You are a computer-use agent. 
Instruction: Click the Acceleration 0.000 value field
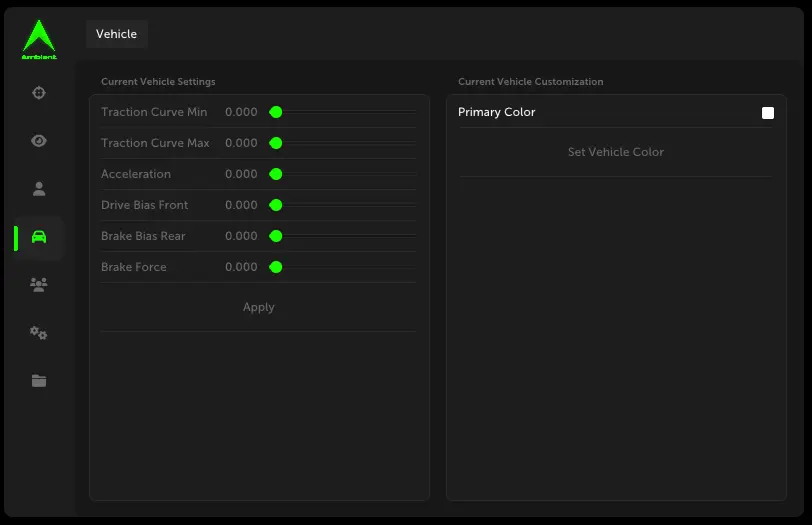tap(241, 174)
